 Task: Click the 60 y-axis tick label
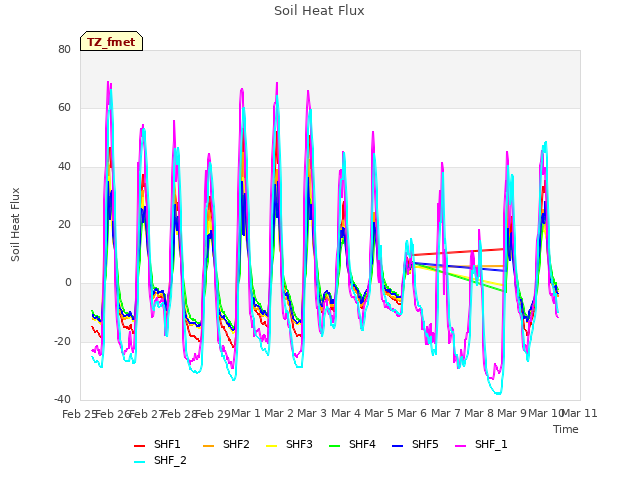point(64,108)
